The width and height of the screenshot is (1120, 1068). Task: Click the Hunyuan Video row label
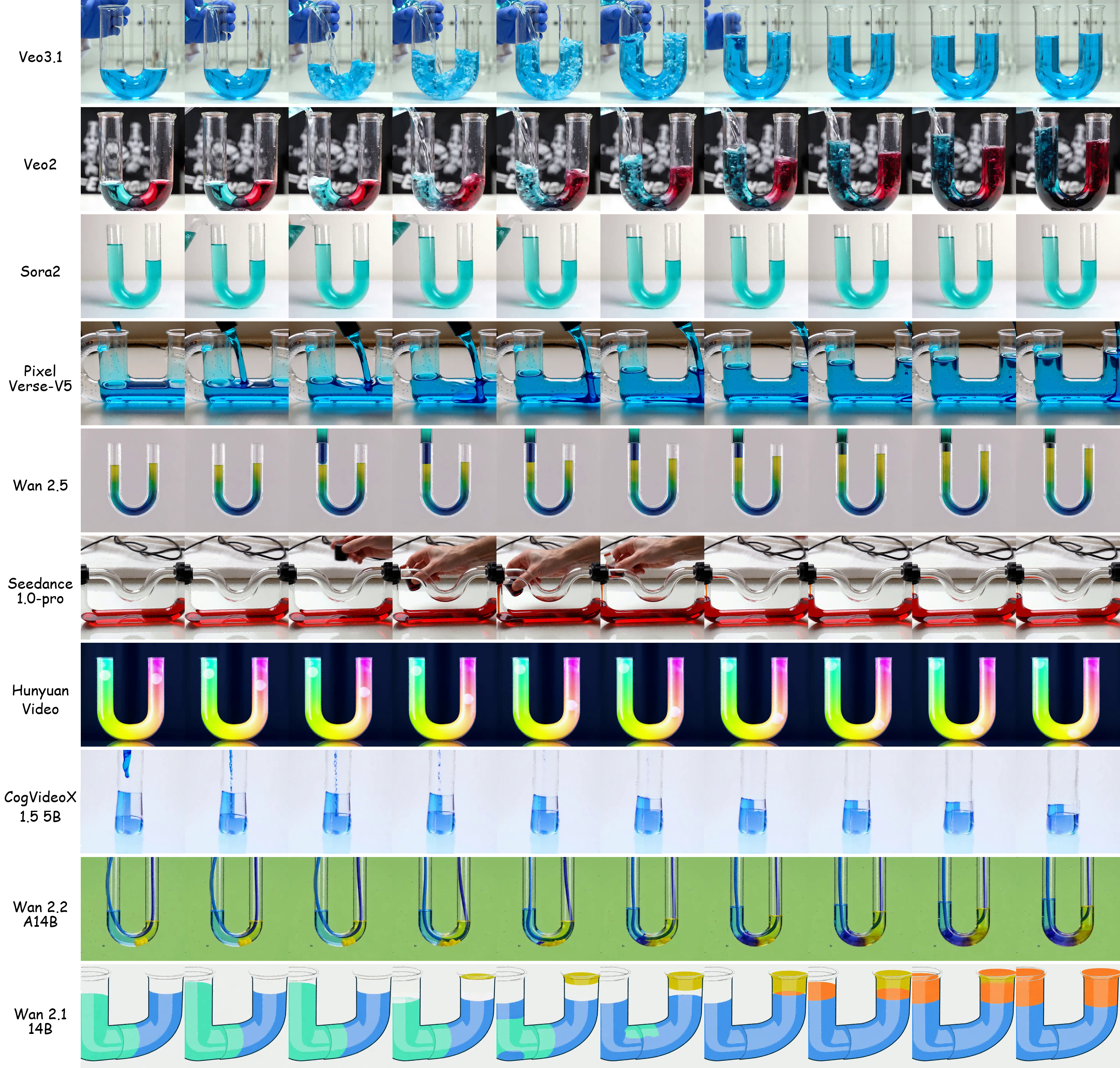point(40,700)
